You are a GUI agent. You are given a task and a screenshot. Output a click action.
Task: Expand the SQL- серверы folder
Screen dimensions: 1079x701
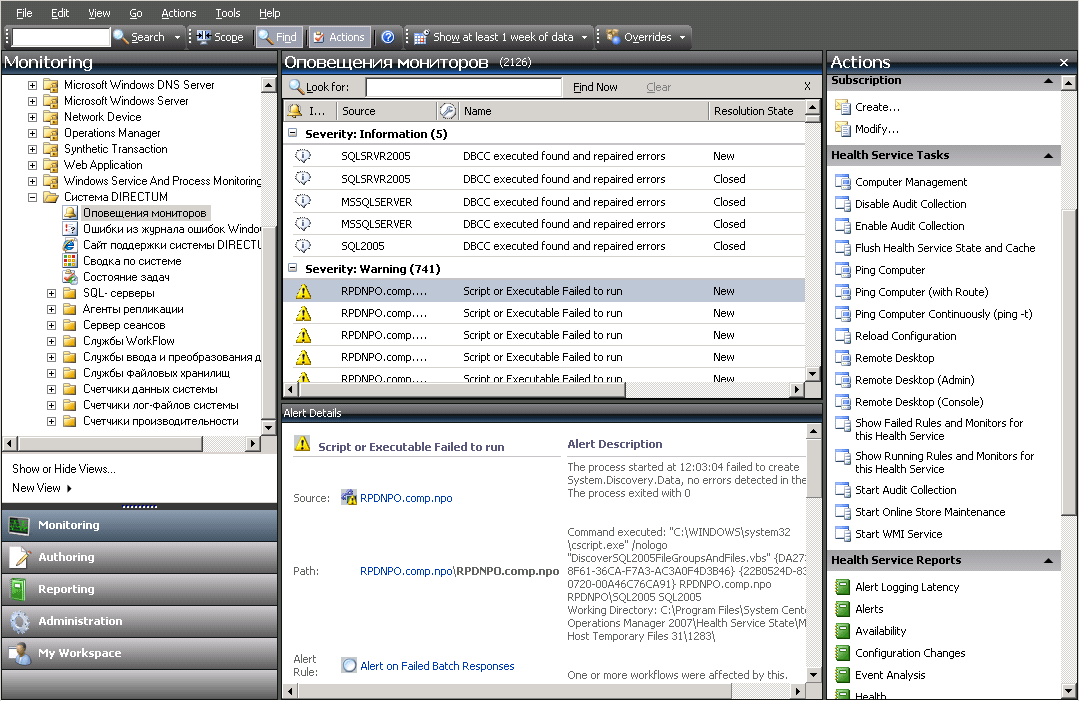click(52, 293)
